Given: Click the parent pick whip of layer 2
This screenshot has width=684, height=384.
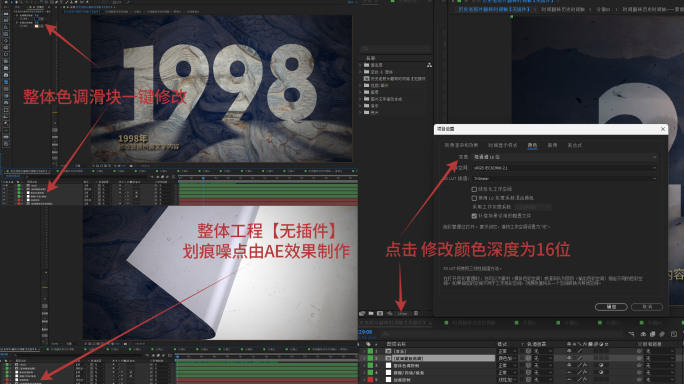Looking at the screenshot, I should 639,358.
